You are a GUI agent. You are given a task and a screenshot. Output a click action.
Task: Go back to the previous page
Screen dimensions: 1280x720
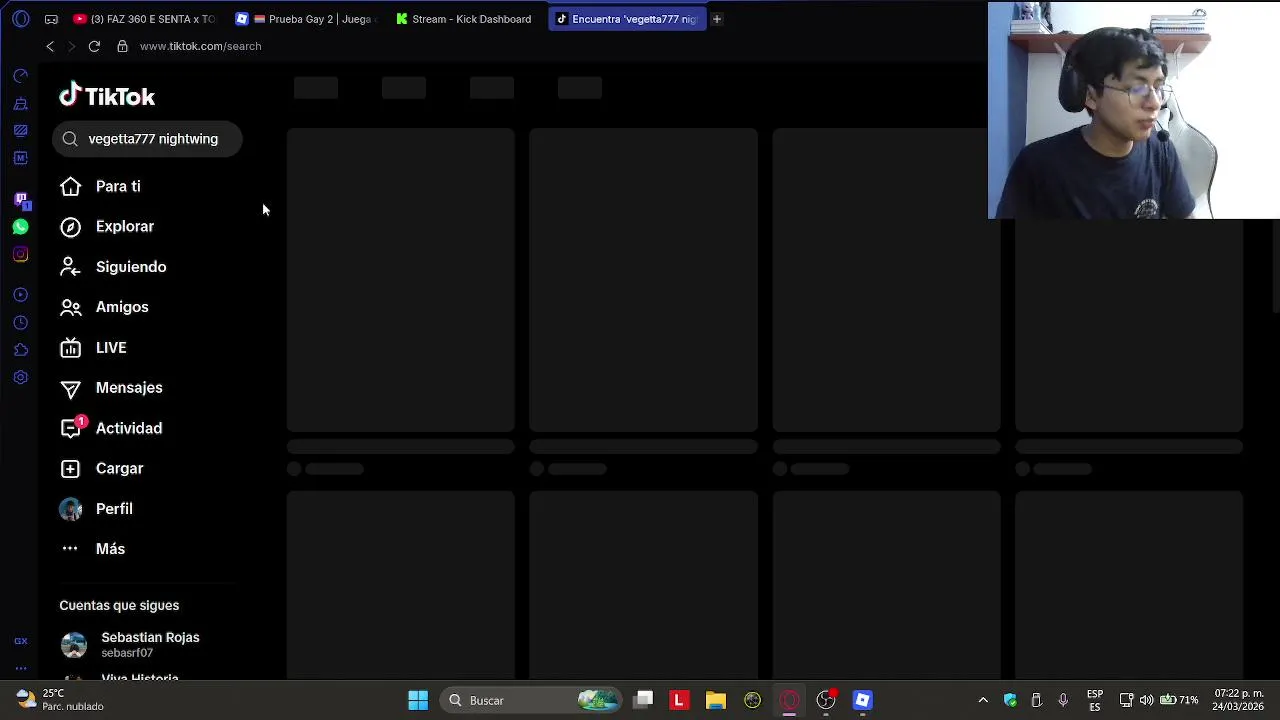click(50, 46)
